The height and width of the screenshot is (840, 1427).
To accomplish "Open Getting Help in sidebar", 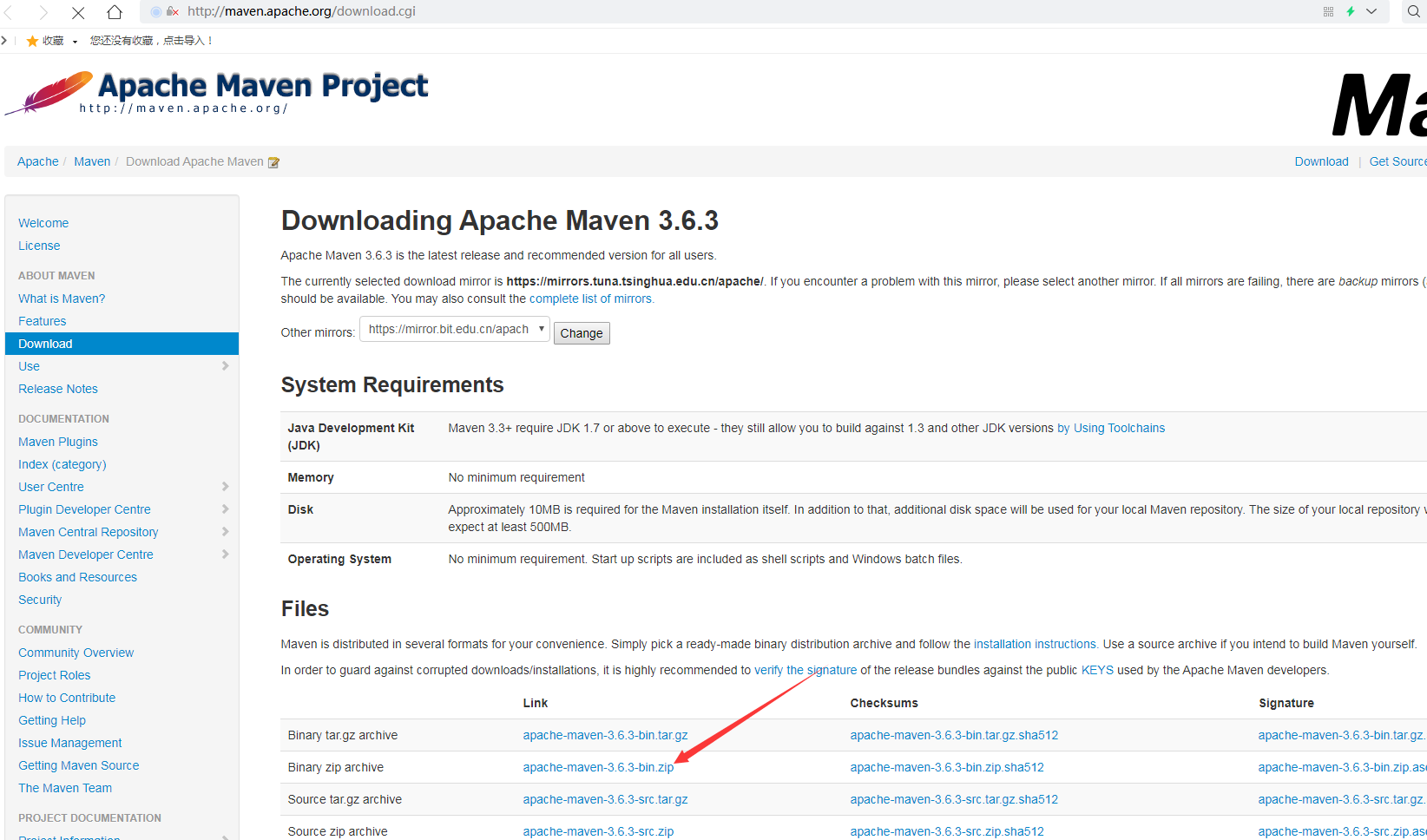I will pyautogui.click(x=52, y=720).
